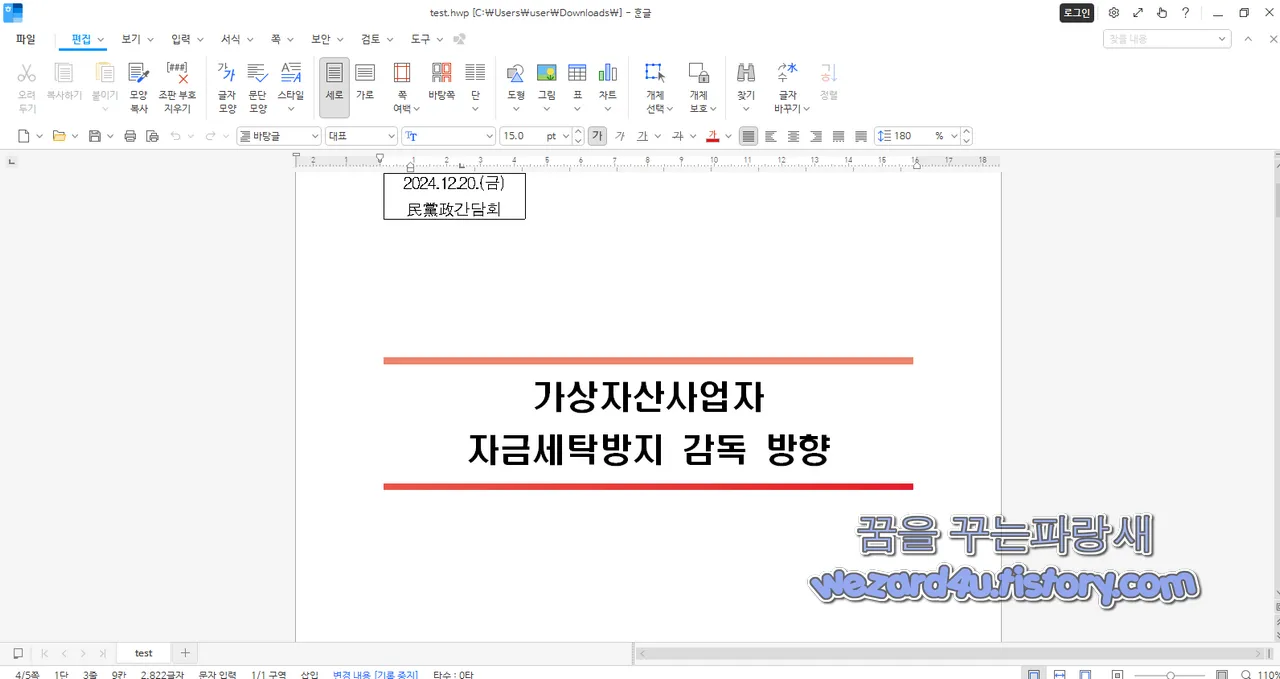Open the 문단 모양 paragraph formatting dialog
Screen dimensions: 1280x679
[257, 85]
